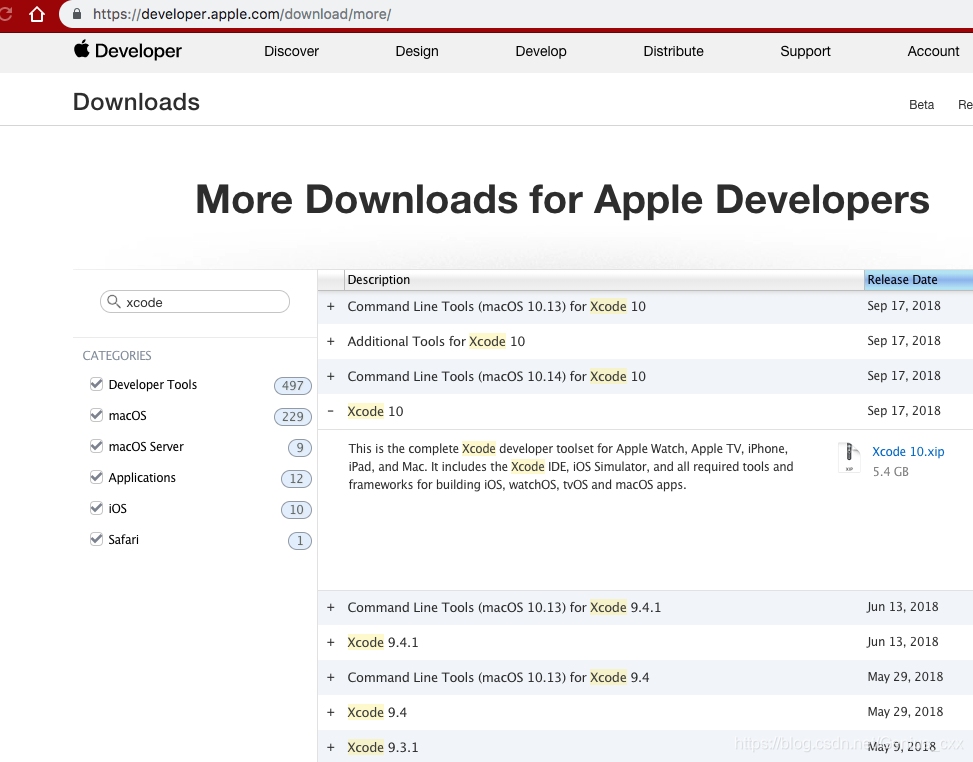Click the browser home icon
Viewport: 973px width, 762px height.
[x=37, y=14]
